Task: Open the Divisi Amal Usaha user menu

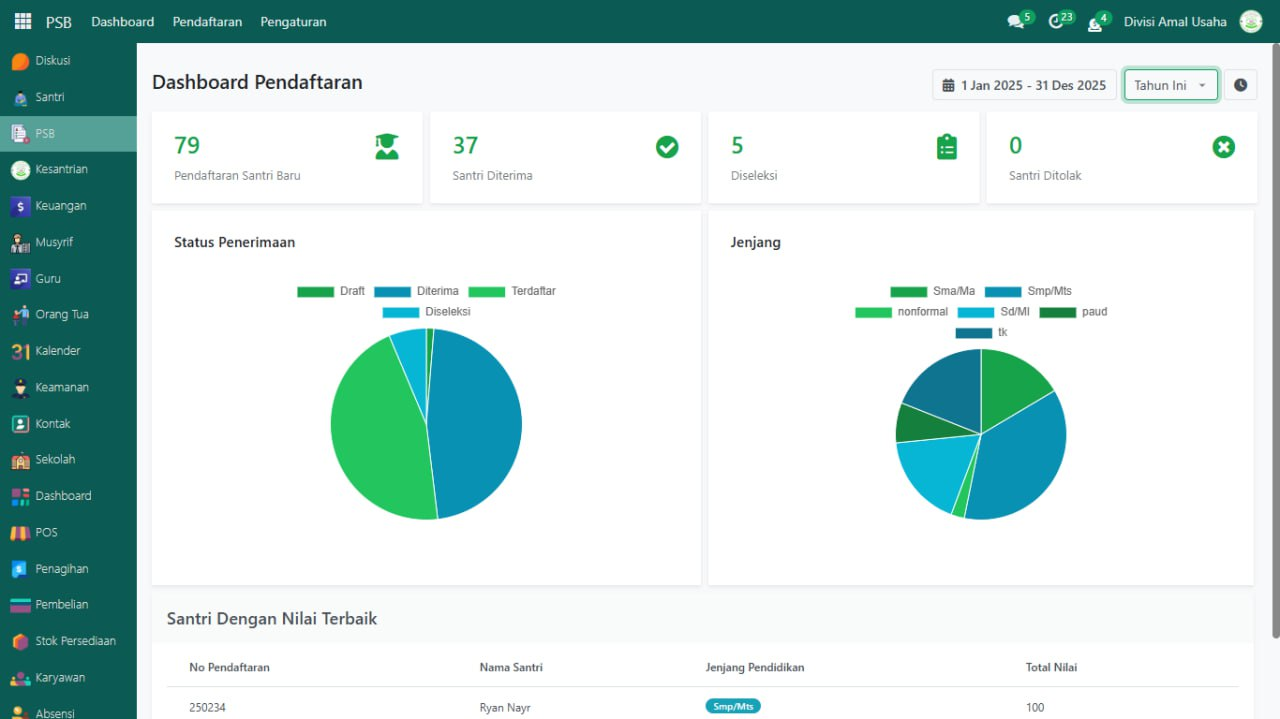Action: (1175, 22)
